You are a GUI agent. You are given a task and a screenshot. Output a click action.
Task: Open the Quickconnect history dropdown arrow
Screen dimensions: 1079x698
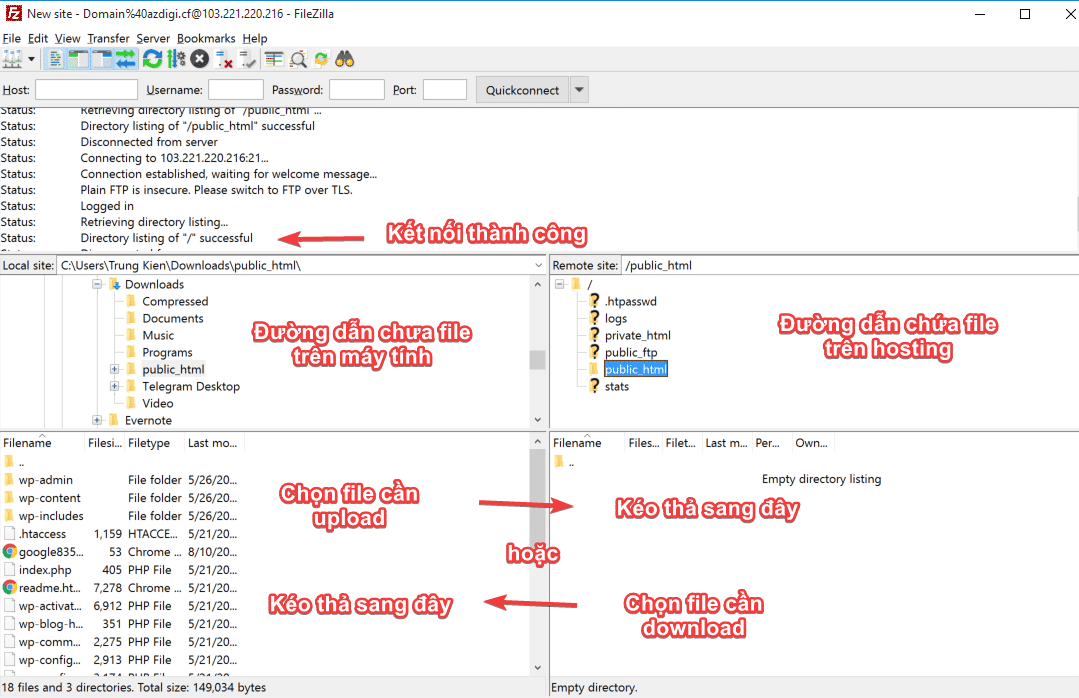579,90
